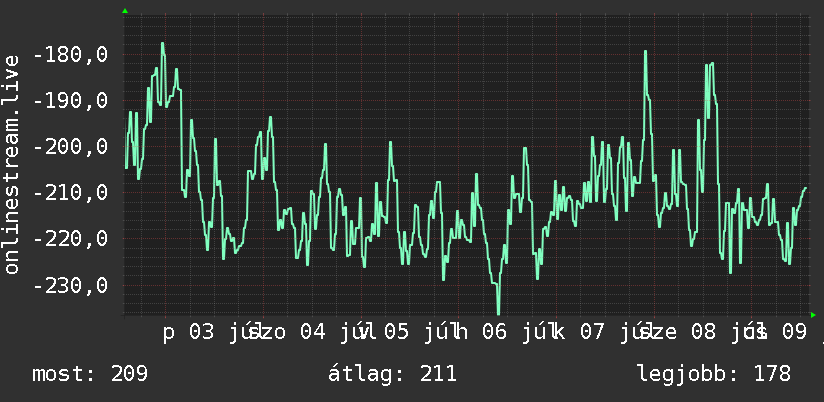Click the most: 209 current value
The width and height of the screenshot is (824, 402).
point(90,374)
